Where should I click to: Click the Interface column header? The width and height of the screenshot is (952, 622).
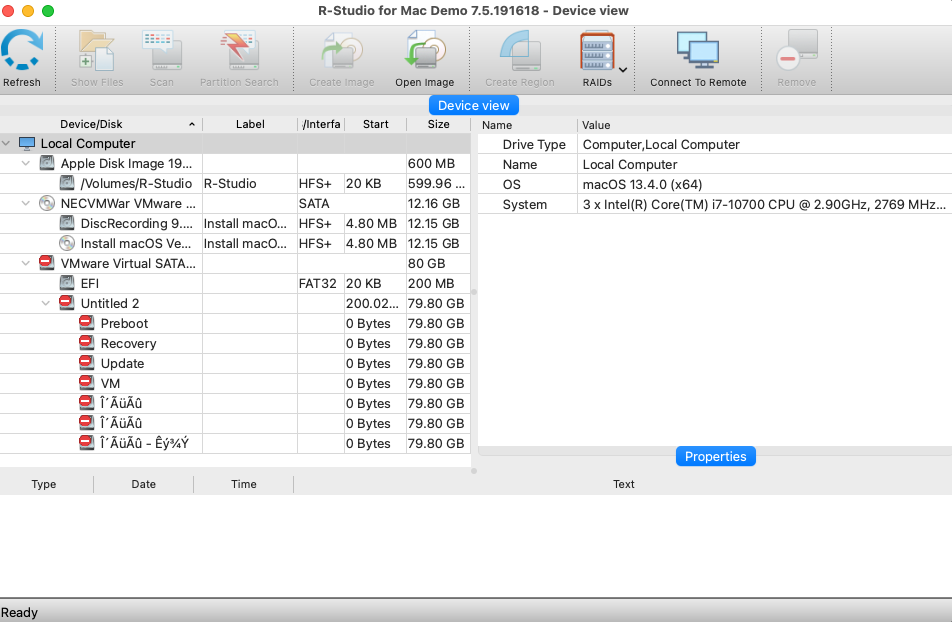coord(321,124)
